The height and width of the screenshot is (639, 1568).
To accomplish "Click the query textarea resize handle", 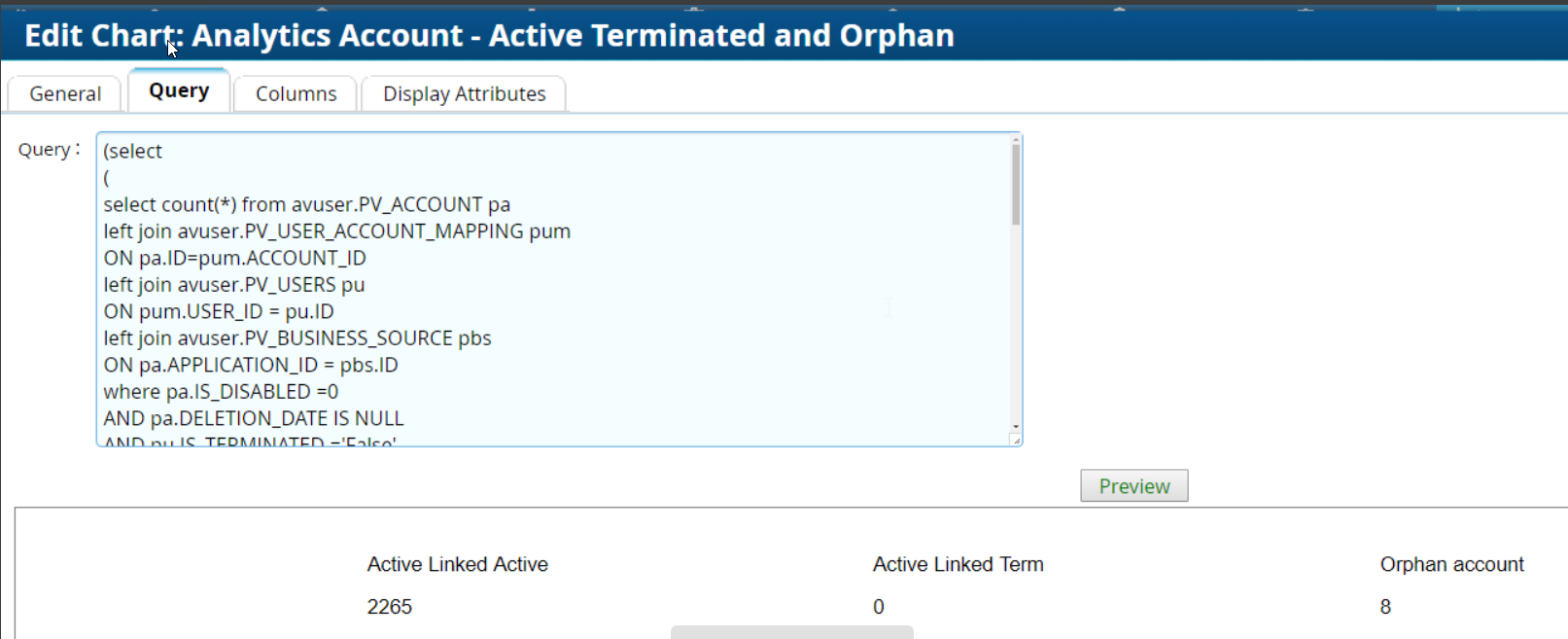I will click(x=1016, y=441).
